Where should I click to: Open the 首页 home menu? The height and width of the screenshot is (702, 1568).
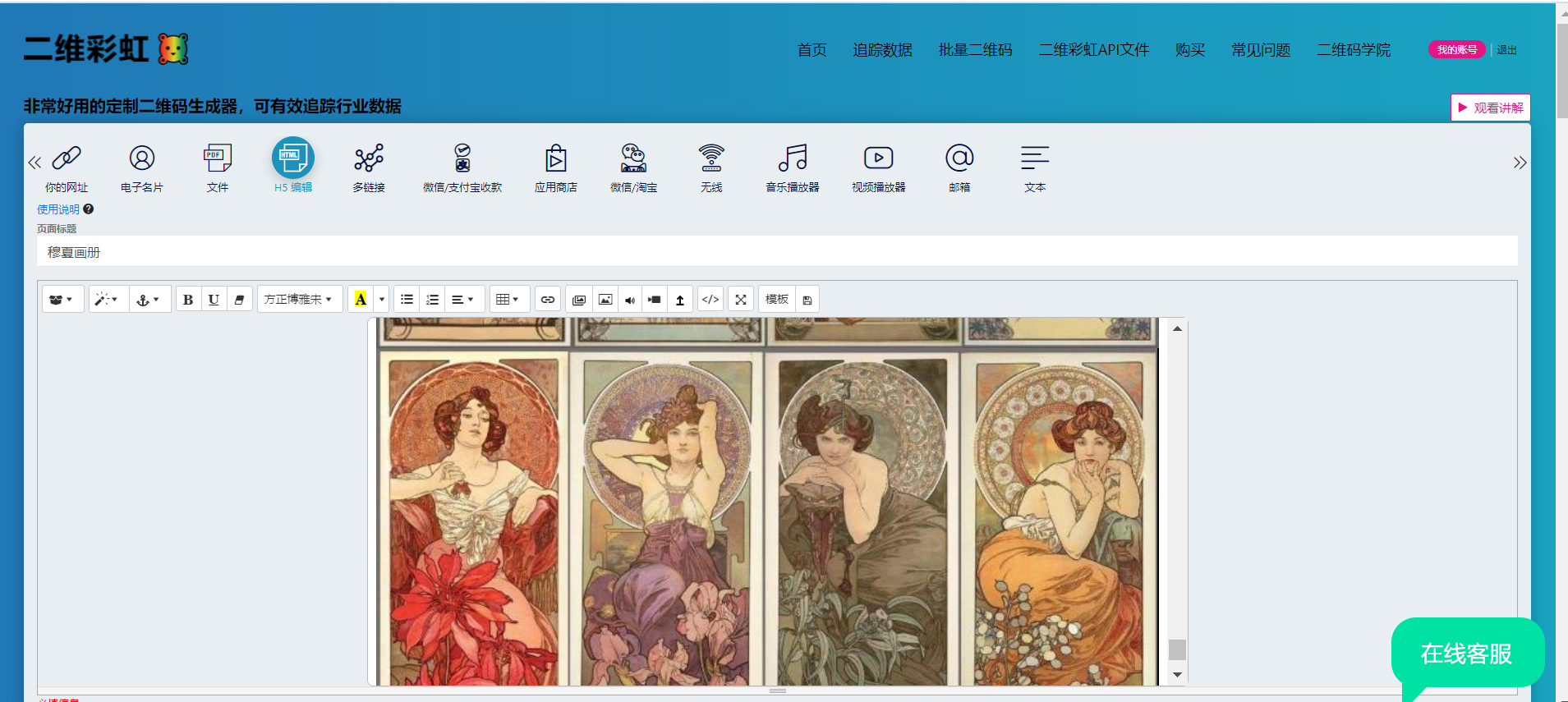tap(812, 50)
